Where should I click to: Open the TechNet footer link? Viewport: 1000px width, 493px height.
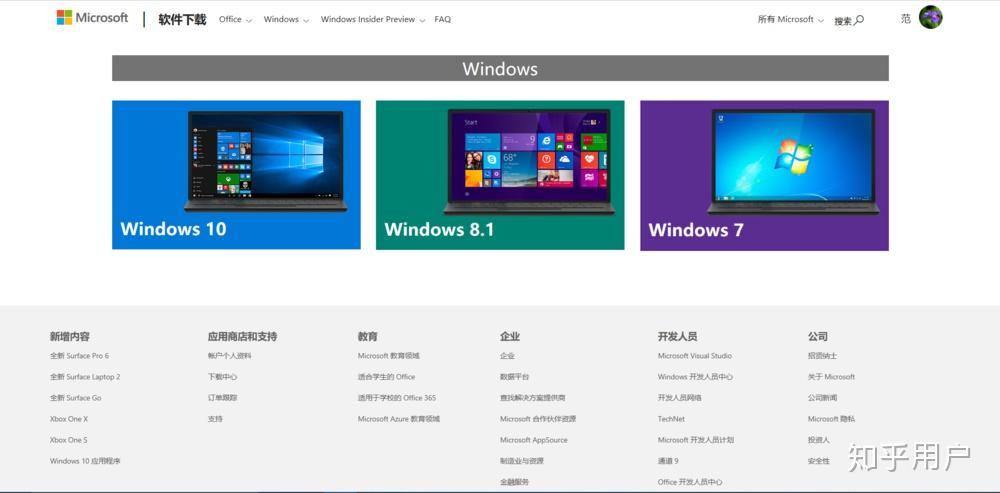pos(671,419)
